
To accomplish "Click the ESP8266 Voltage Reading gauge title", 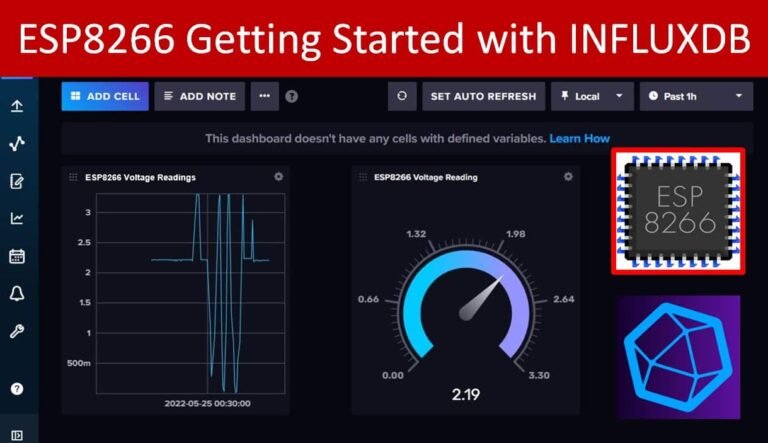I will pyautogui.click(x=426, y=177).
